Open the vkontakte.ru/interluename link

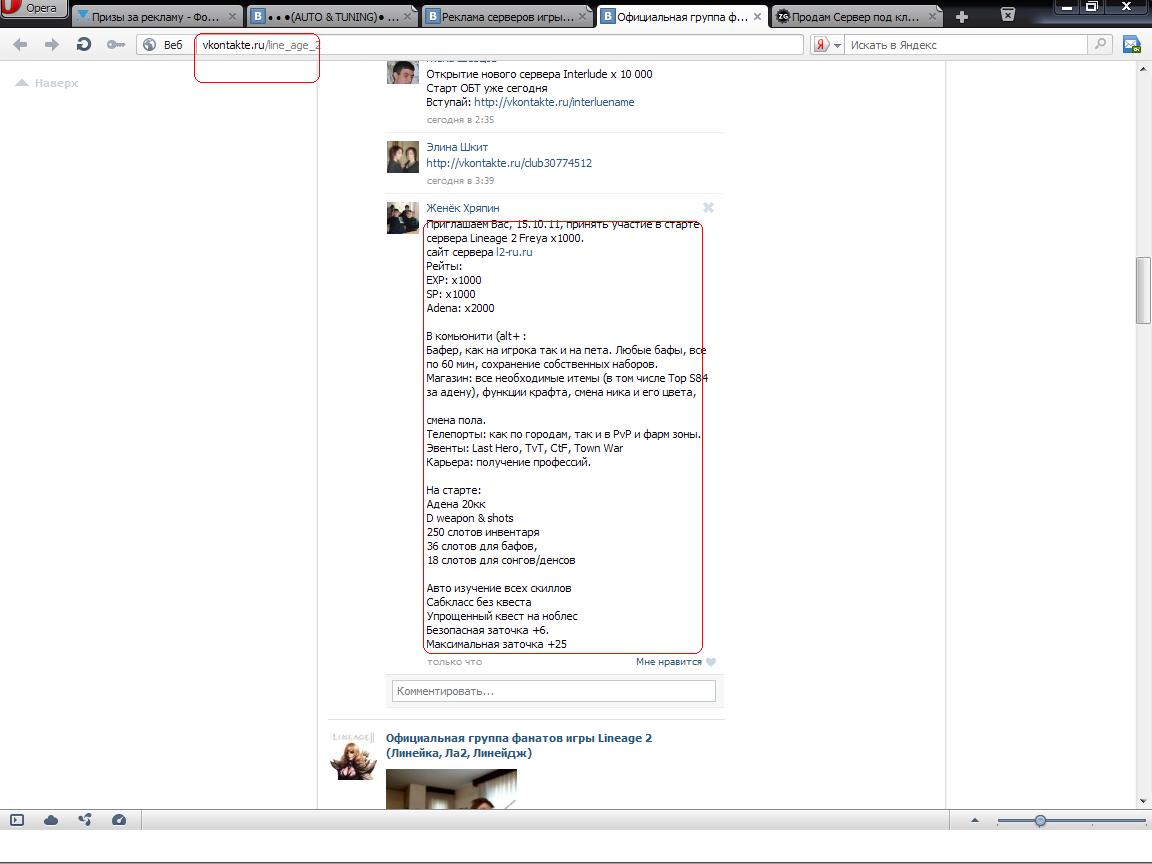coord(554,102)
